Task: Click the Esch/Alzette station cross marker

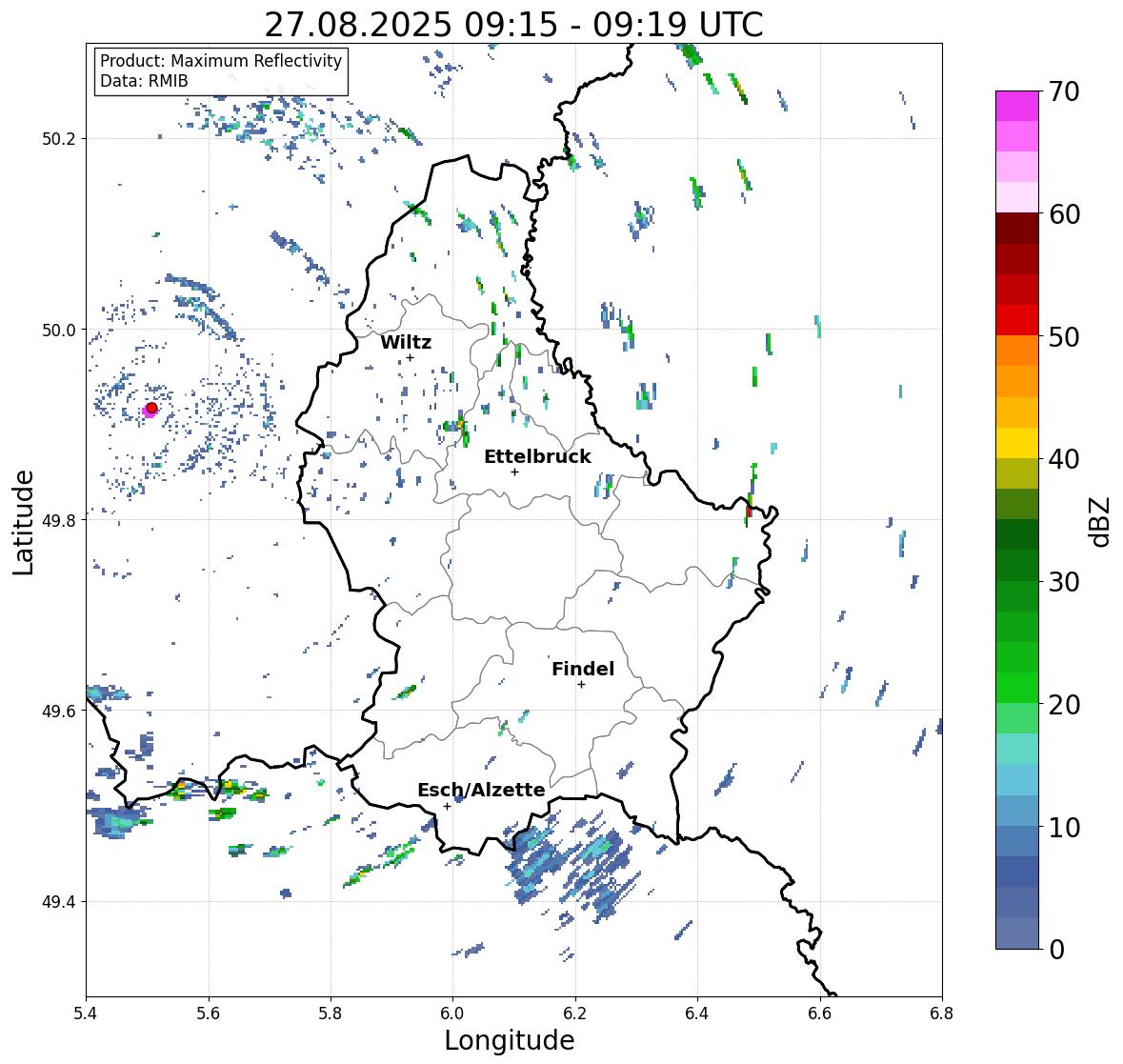Action: pyautogui.click(x=447, y=806)
